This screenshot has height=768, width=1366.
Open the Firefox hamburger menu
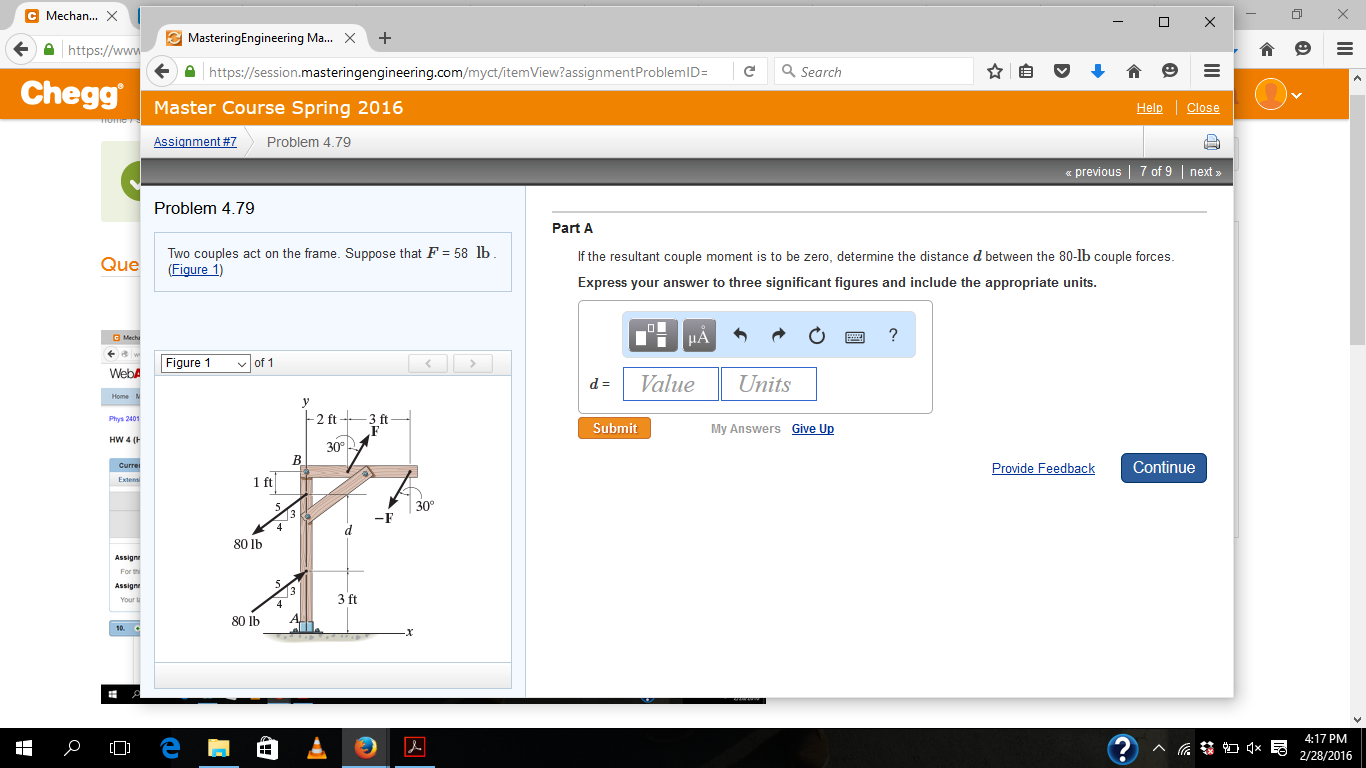coord(1211,71)
